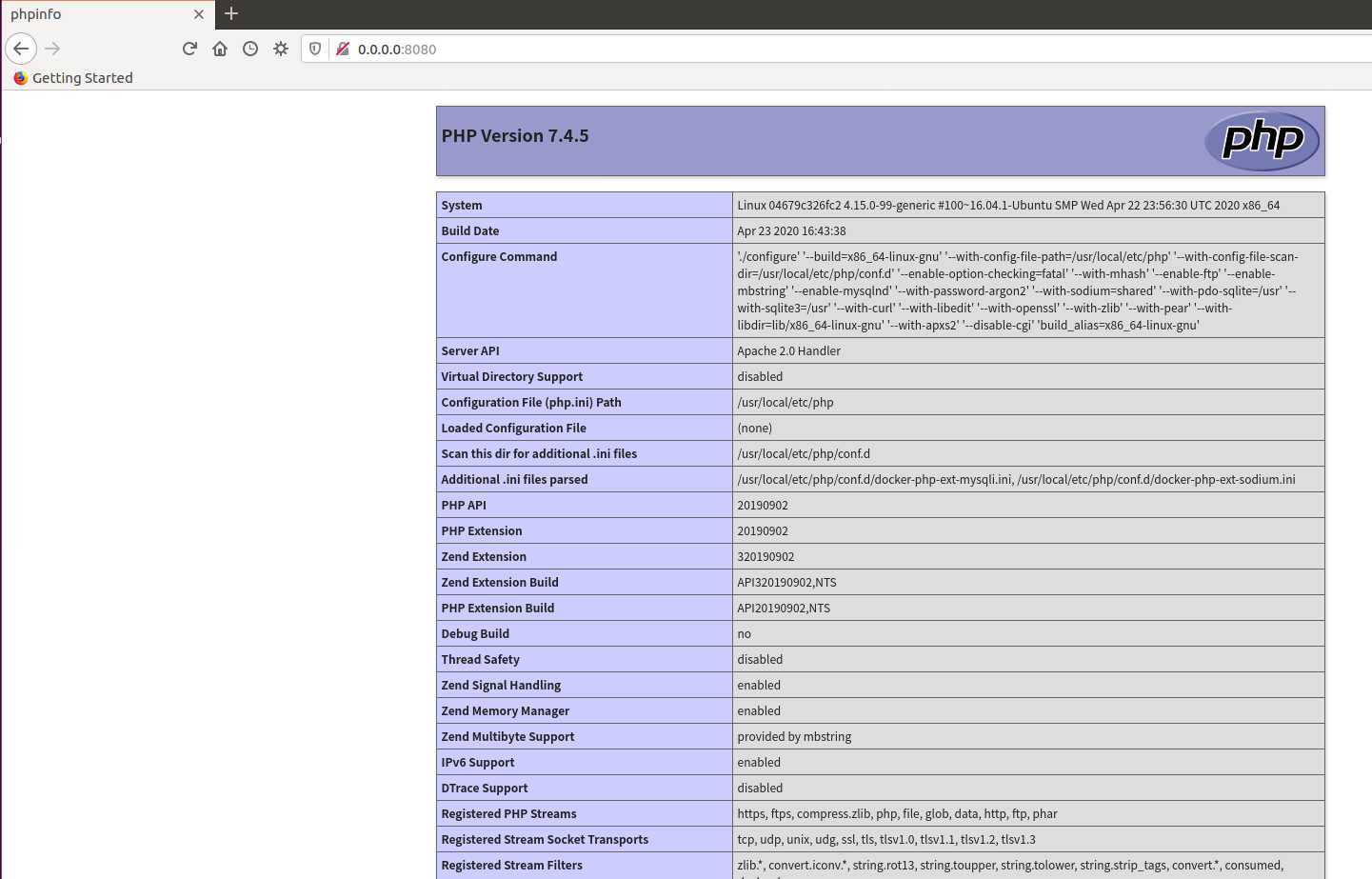Click the "/usr/local/etc/php/conf.d" value
The width and height of the screenshot is (1372, 879).
(x=804, y=454)
